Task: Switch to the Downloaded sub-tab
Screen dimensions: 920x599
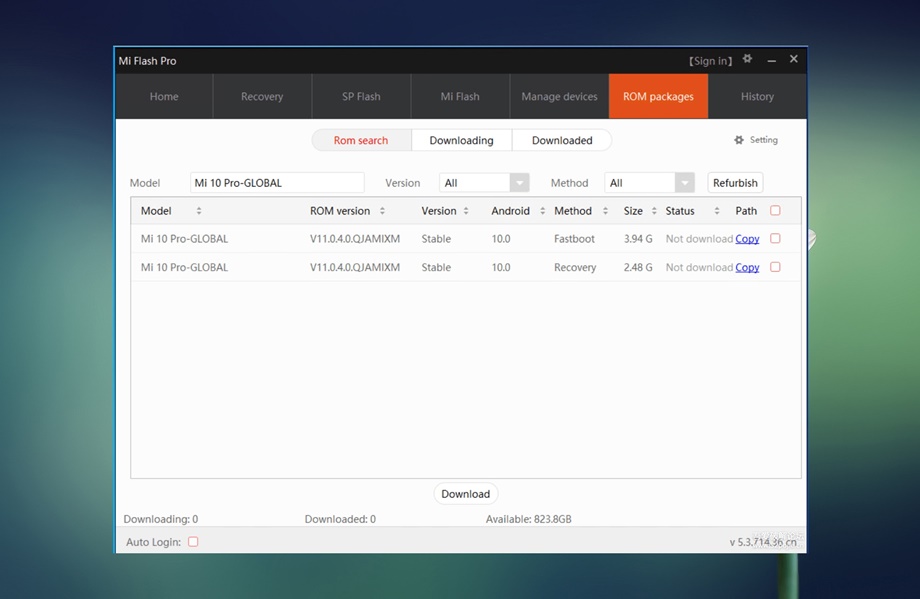Action: click(x=562, y=140)
